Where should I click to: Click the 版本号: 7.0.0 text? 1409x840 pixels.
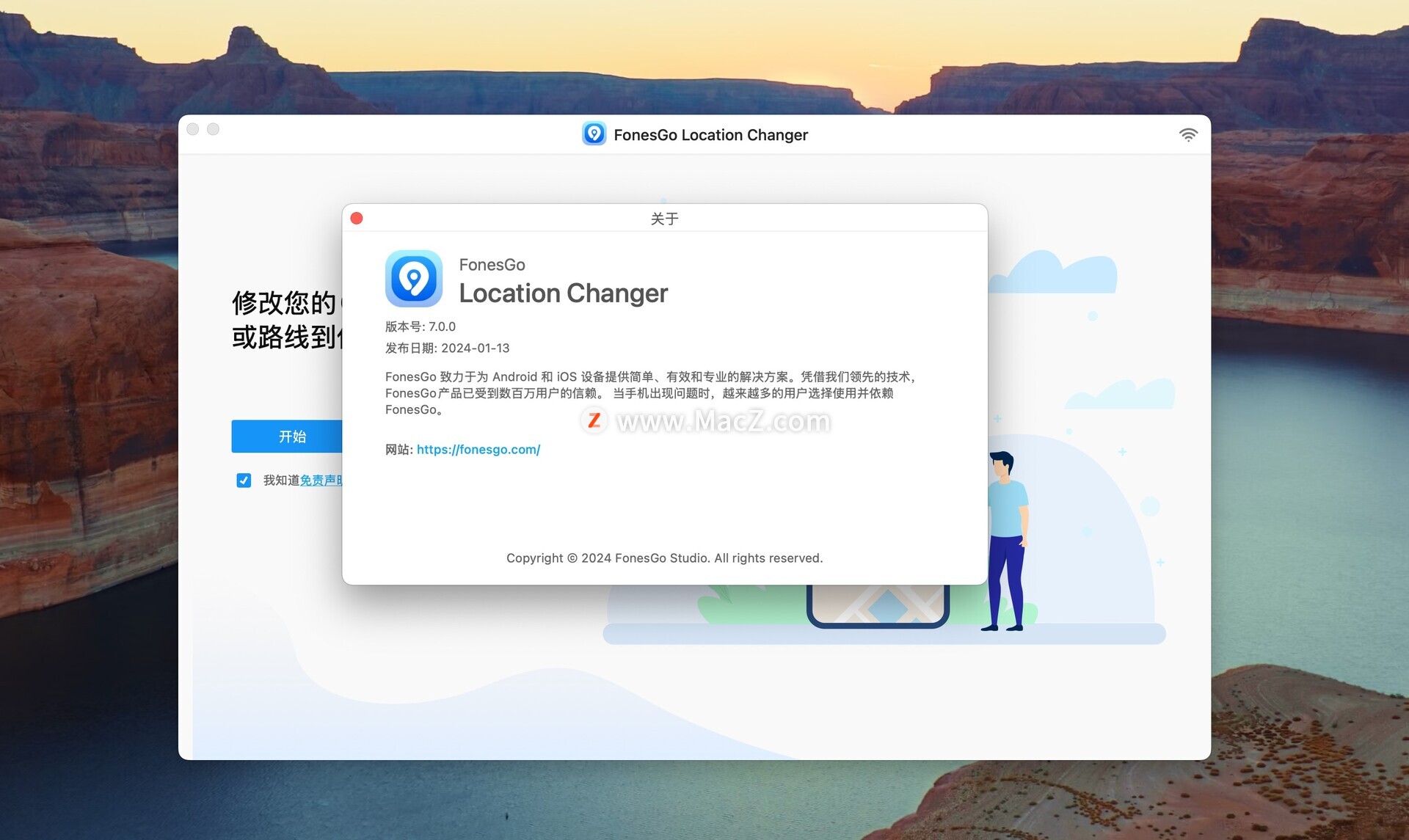point(420,326)
